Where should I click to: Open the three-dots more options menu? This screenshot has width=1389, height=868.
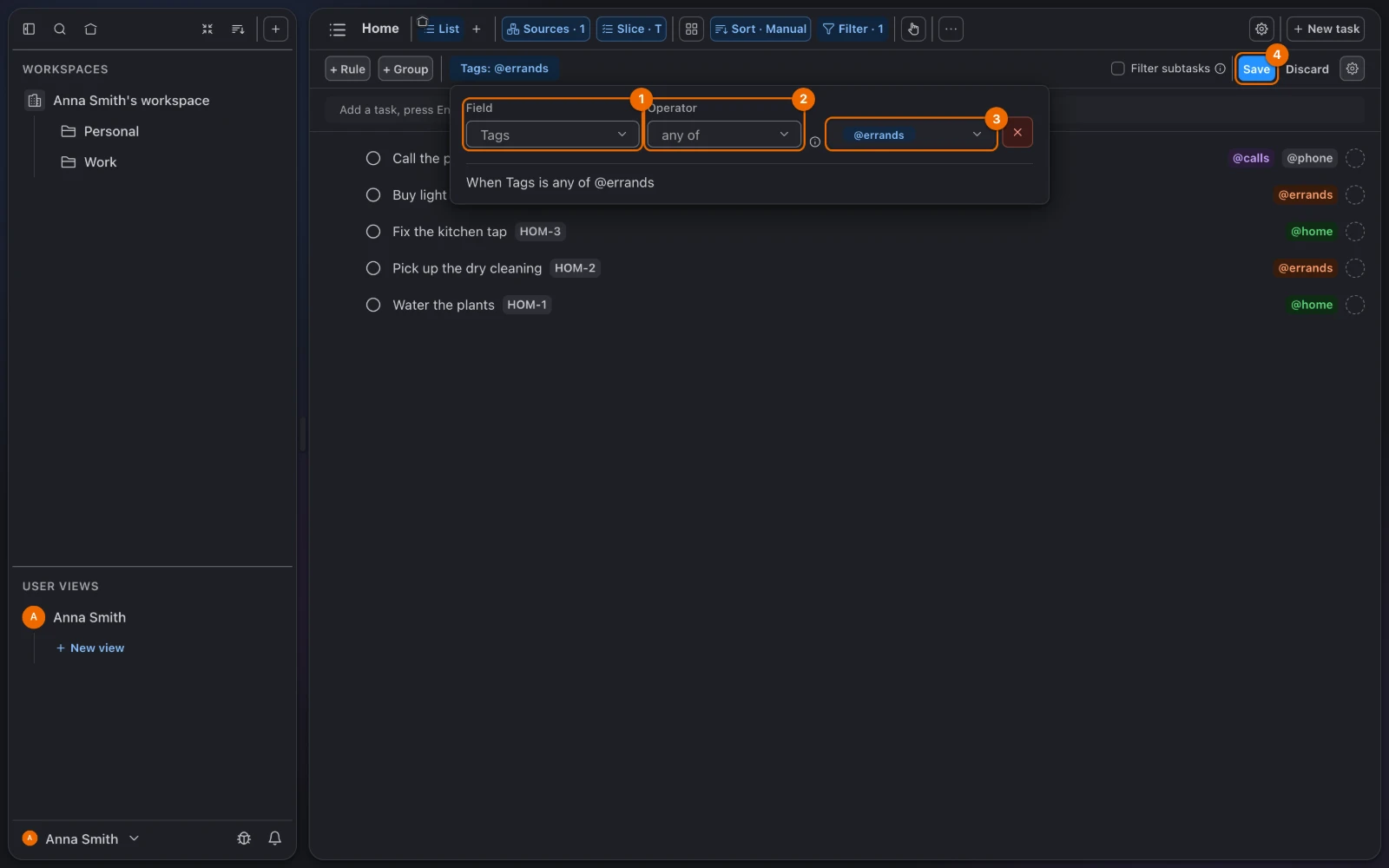(x=951, y=29)
